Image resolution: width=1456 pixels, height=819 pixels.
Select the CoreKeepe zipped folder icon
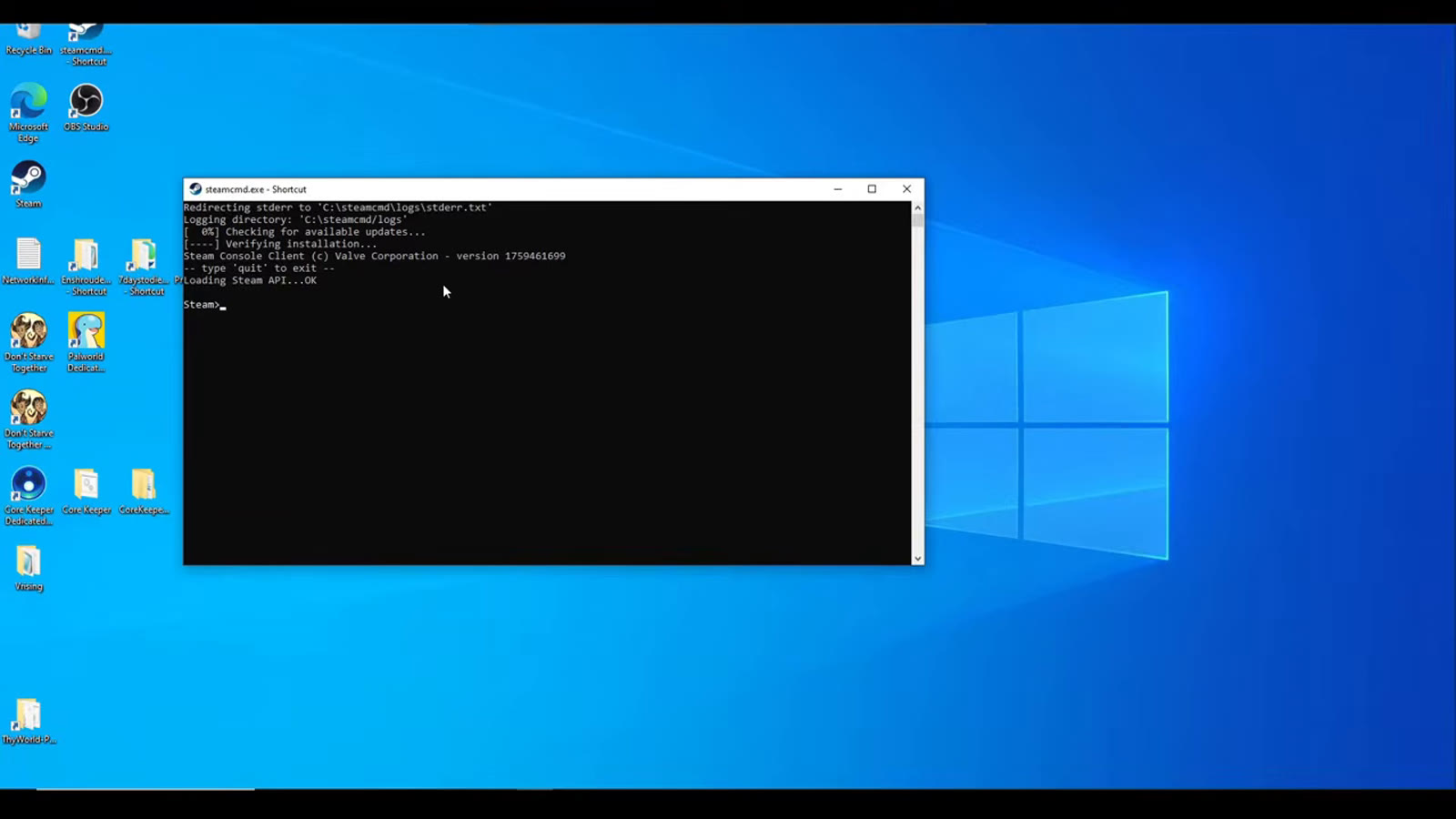click(144, 491)
